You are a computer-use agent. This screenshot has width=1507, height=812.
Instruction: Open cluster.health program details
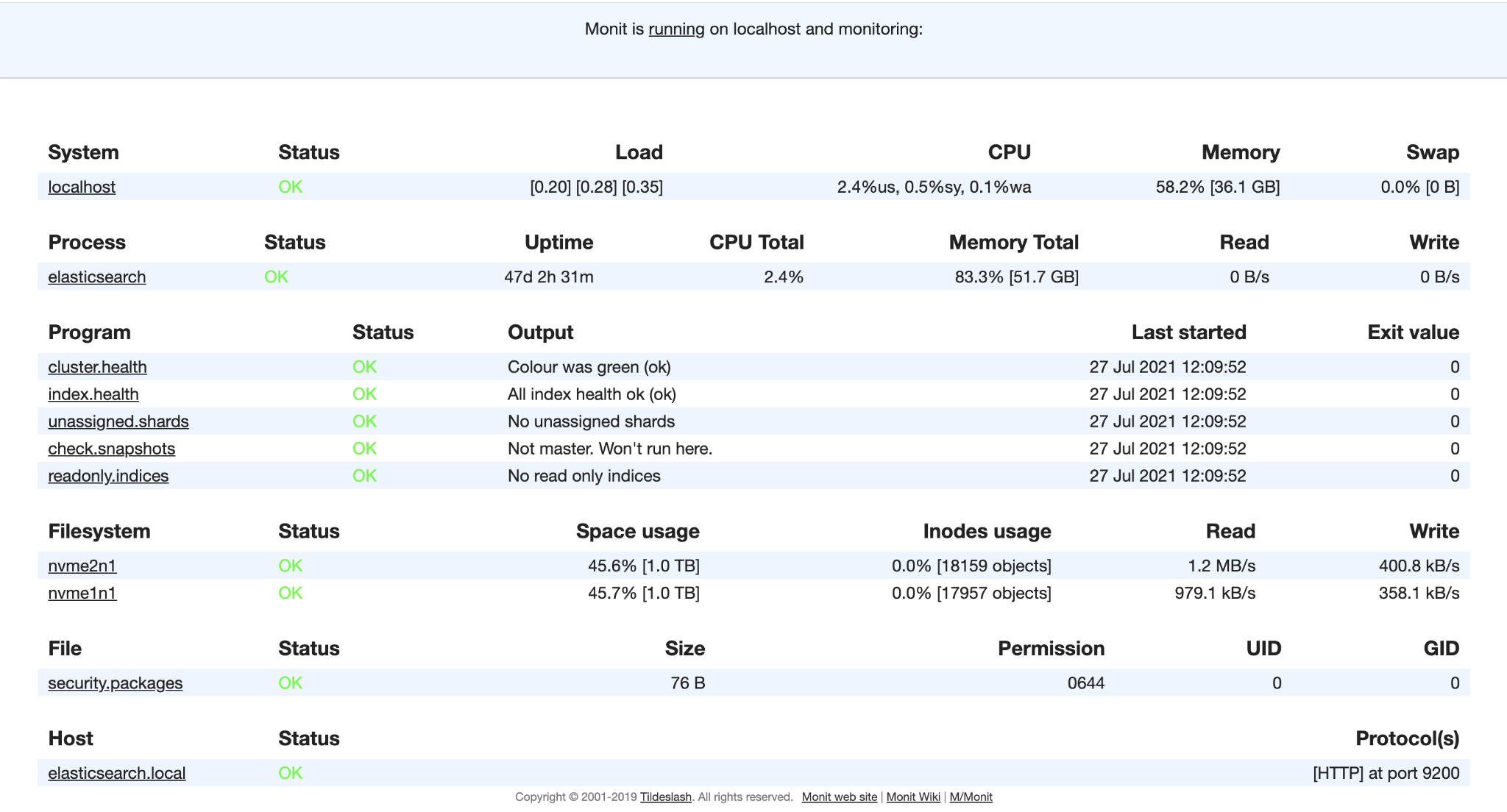pyautogui.click(x=97, y=367)
